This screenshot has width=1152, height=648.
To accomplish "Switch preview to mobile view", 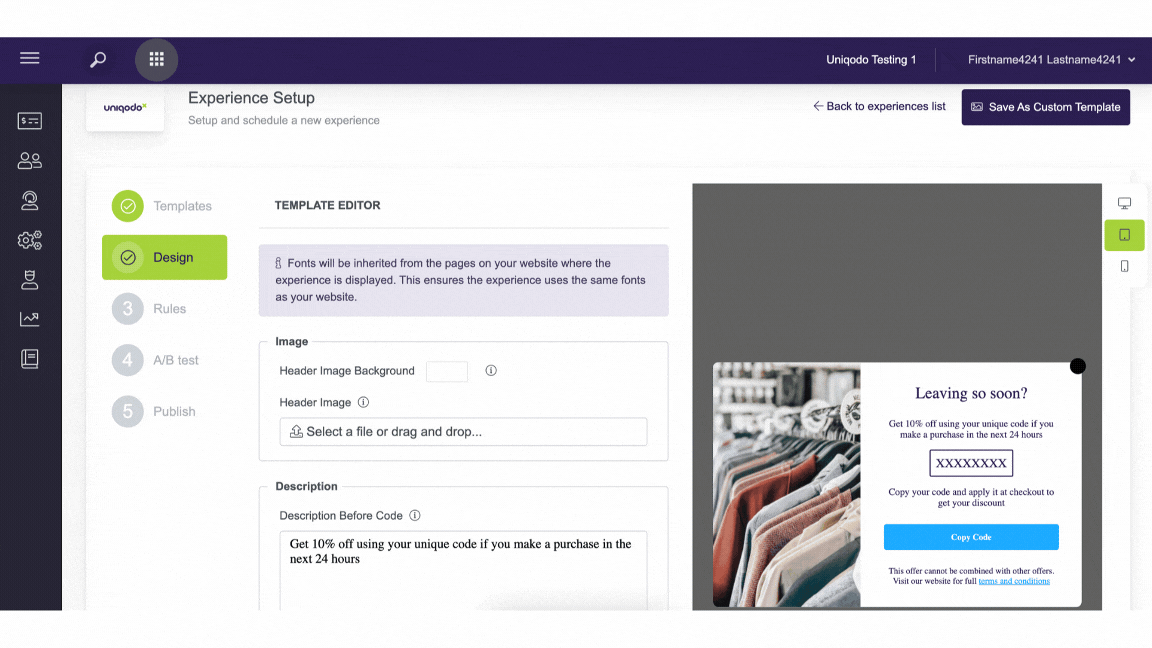I will tap(1124, 266).
